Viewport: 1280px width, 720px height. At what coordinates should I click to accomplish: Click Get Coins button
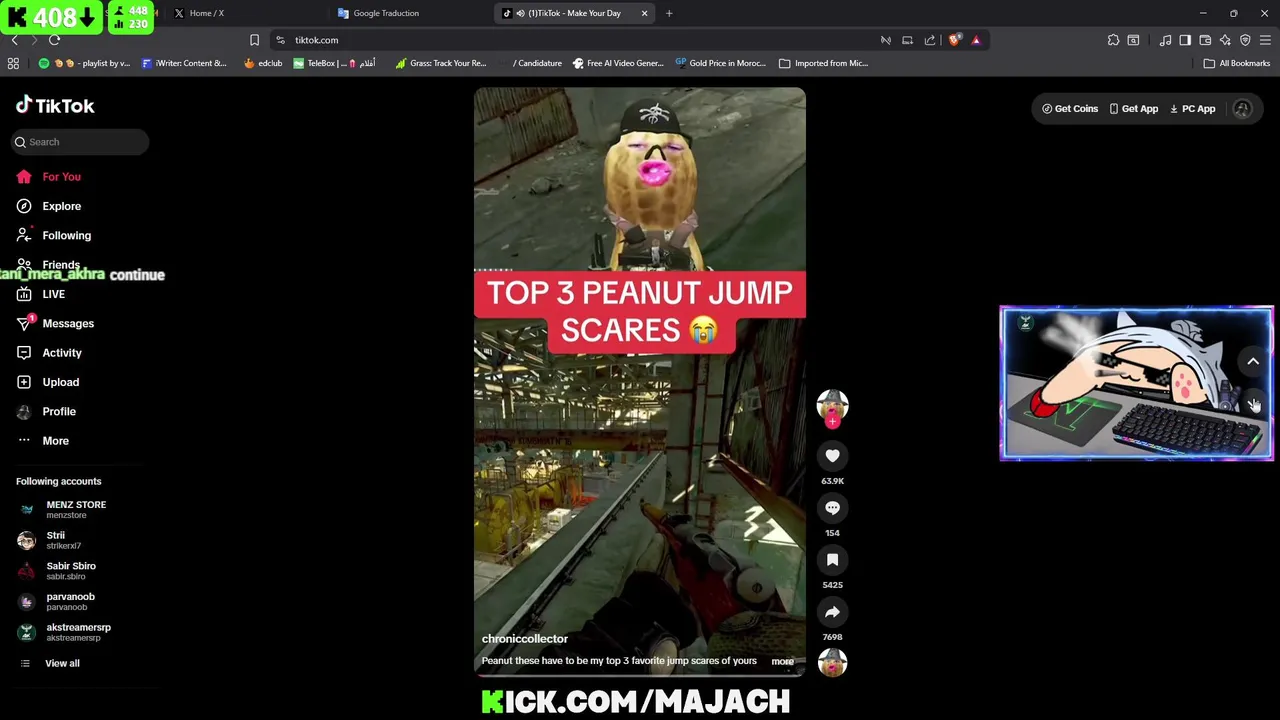point(1070,109)
